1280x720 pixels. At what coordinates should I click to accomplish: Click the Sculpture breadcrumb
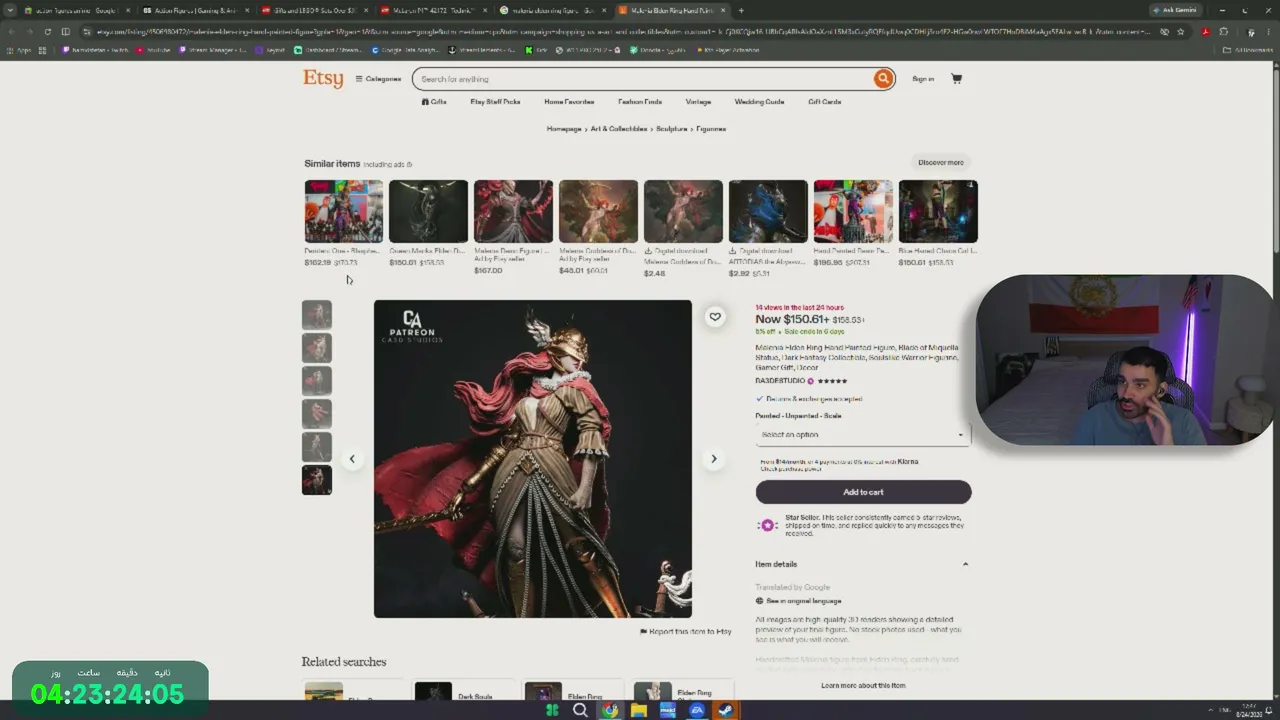coord(672,129)
